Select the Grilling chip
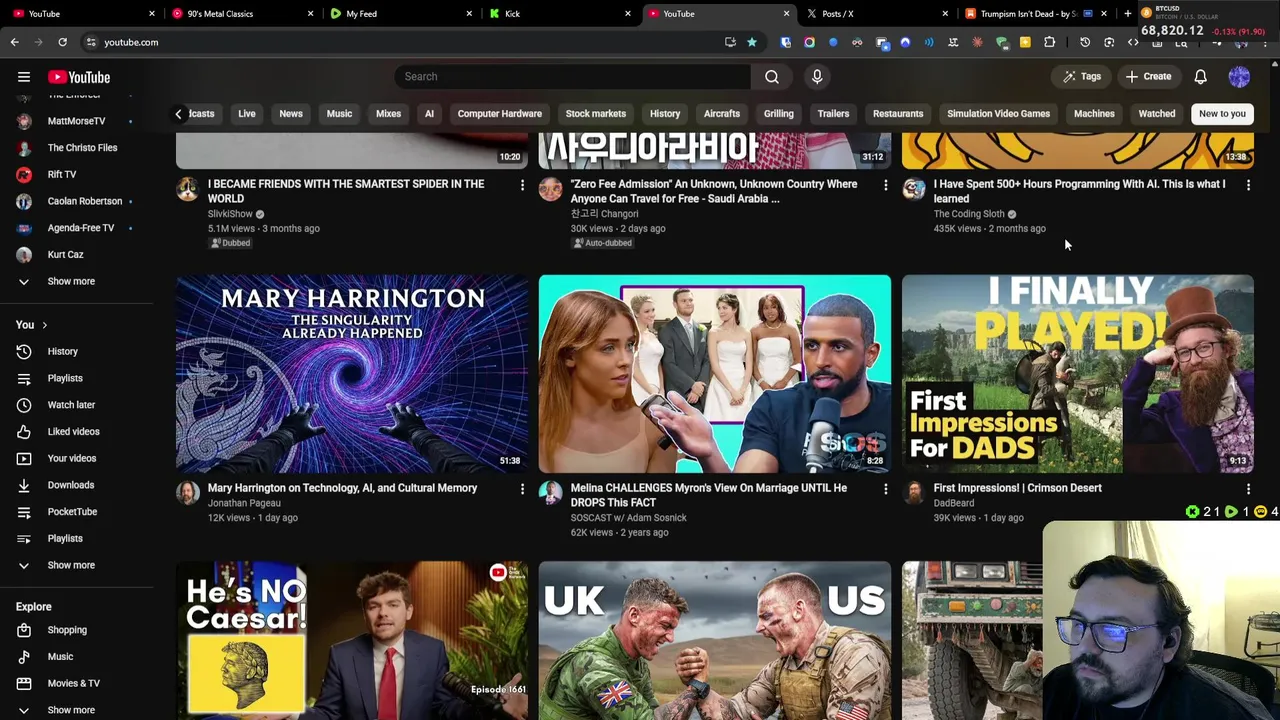This screenshot has height=720, width=1280. point(779,114)
